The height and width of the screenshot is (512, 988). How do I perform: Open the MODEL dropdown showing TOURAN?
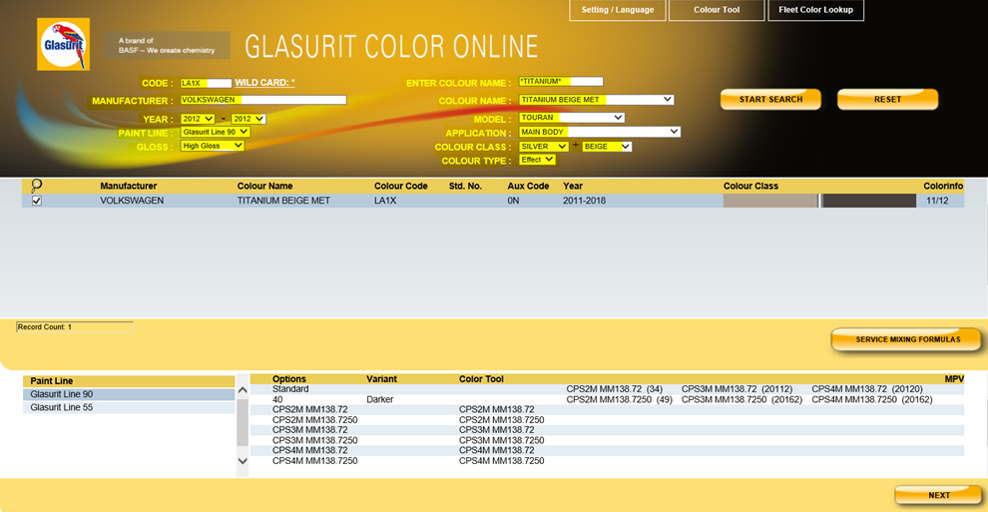572,118
